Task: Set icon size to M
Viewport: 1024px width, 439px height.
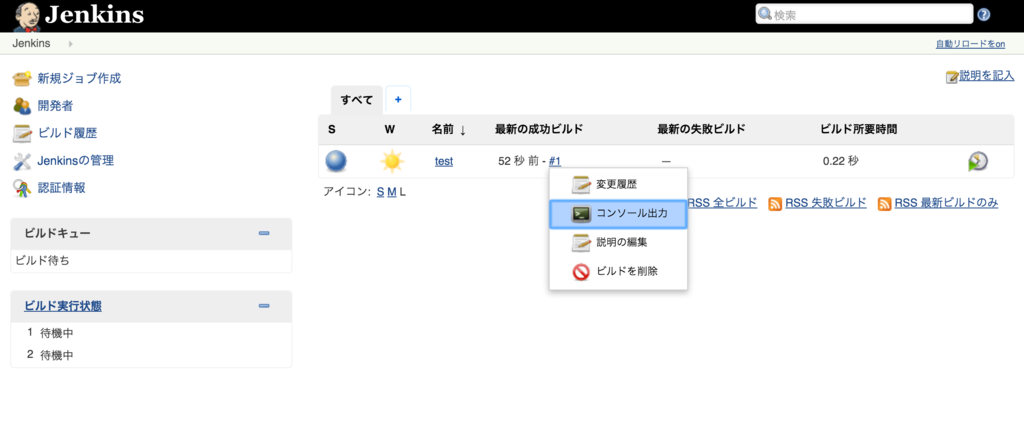Action: click(x=392, y=192)
